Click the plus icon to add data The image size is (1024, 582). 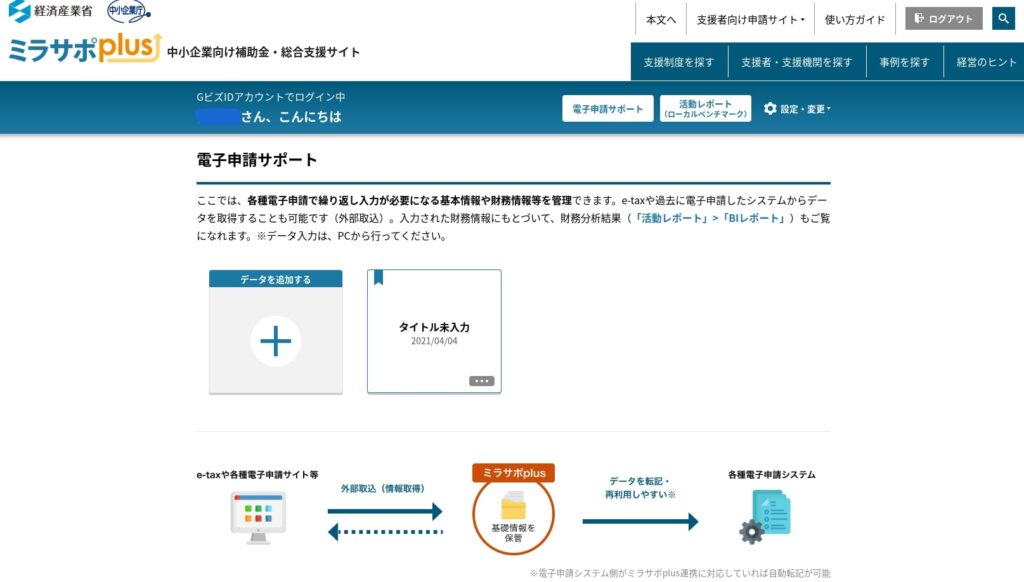(x=276, y=340)
